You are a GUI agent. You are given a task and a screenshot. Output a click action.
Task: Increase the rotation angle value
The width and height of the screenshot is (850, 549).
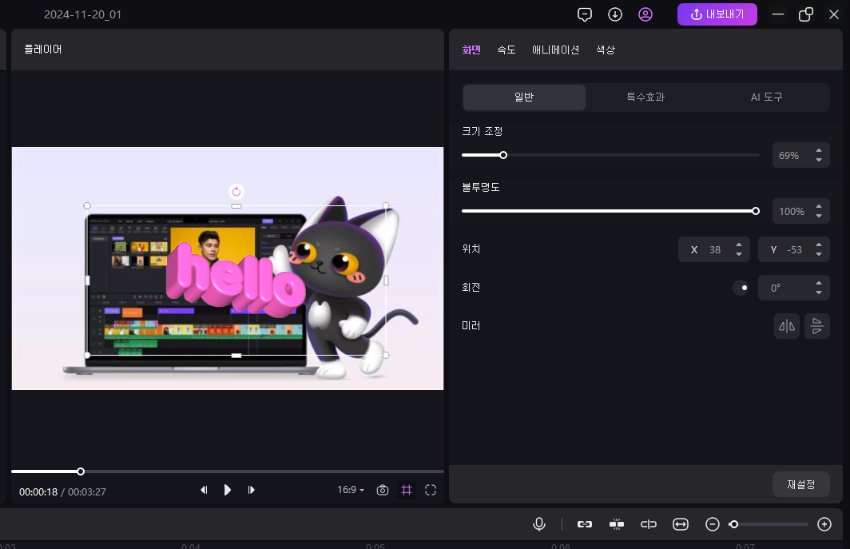(819, 283)
